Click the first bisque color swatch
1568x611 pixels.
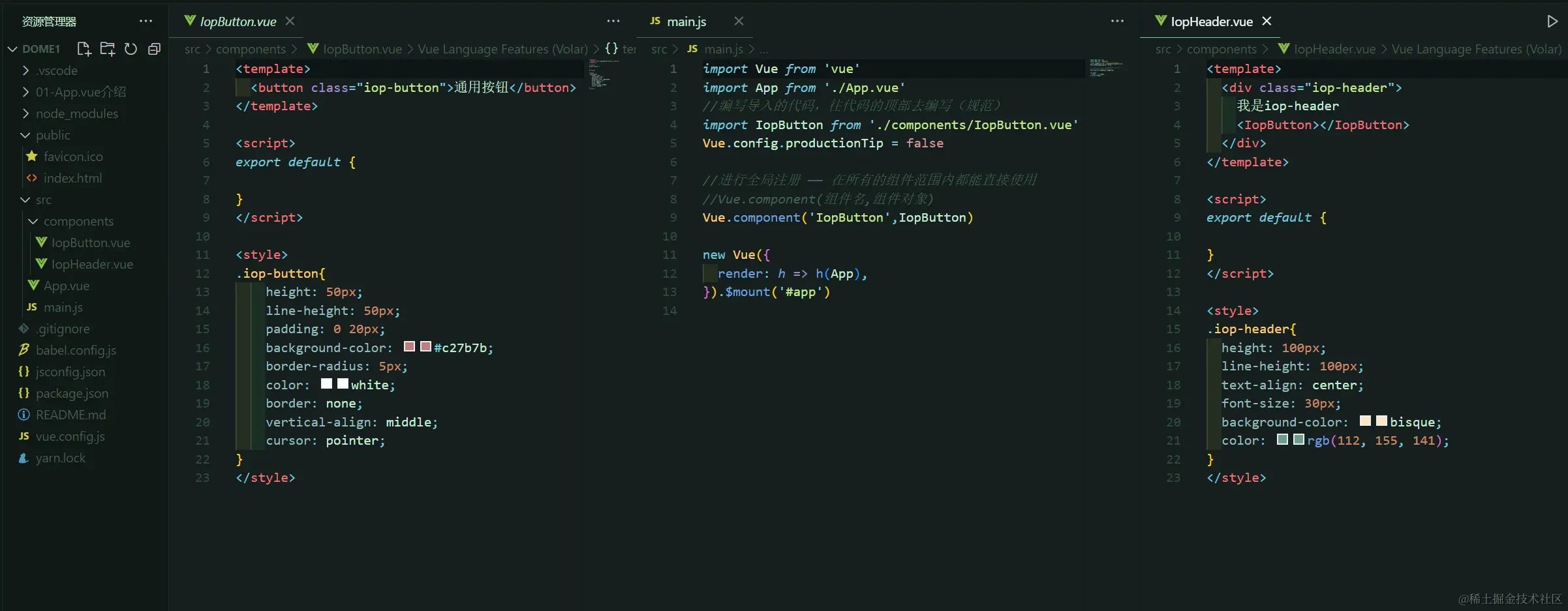(x=1365, y=421)
